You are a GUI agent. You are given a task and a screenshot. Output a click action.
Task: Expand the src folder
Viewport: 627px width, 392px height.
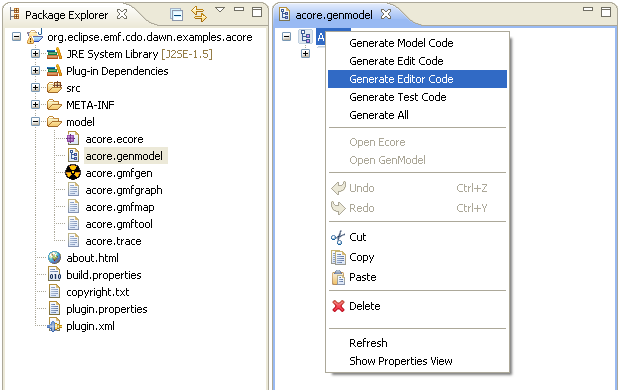coord(36,88)
